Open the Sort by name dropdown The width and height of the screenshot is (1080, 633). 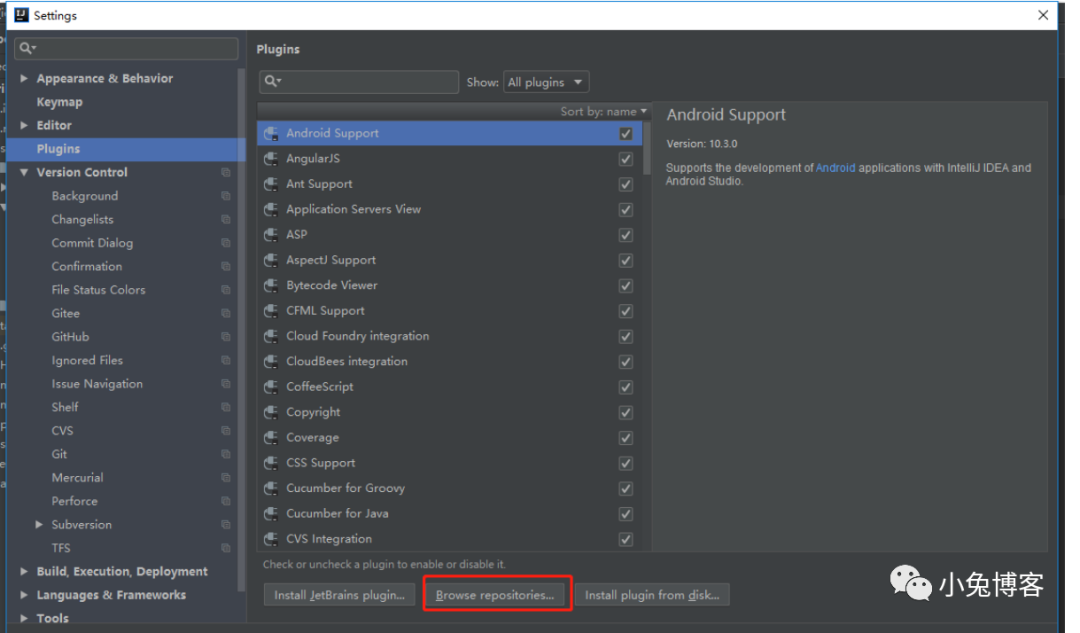point(603,111)
